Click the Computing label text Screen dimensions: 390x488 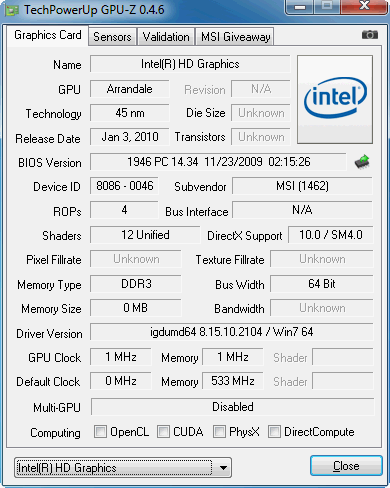click(x=55, y=433)
